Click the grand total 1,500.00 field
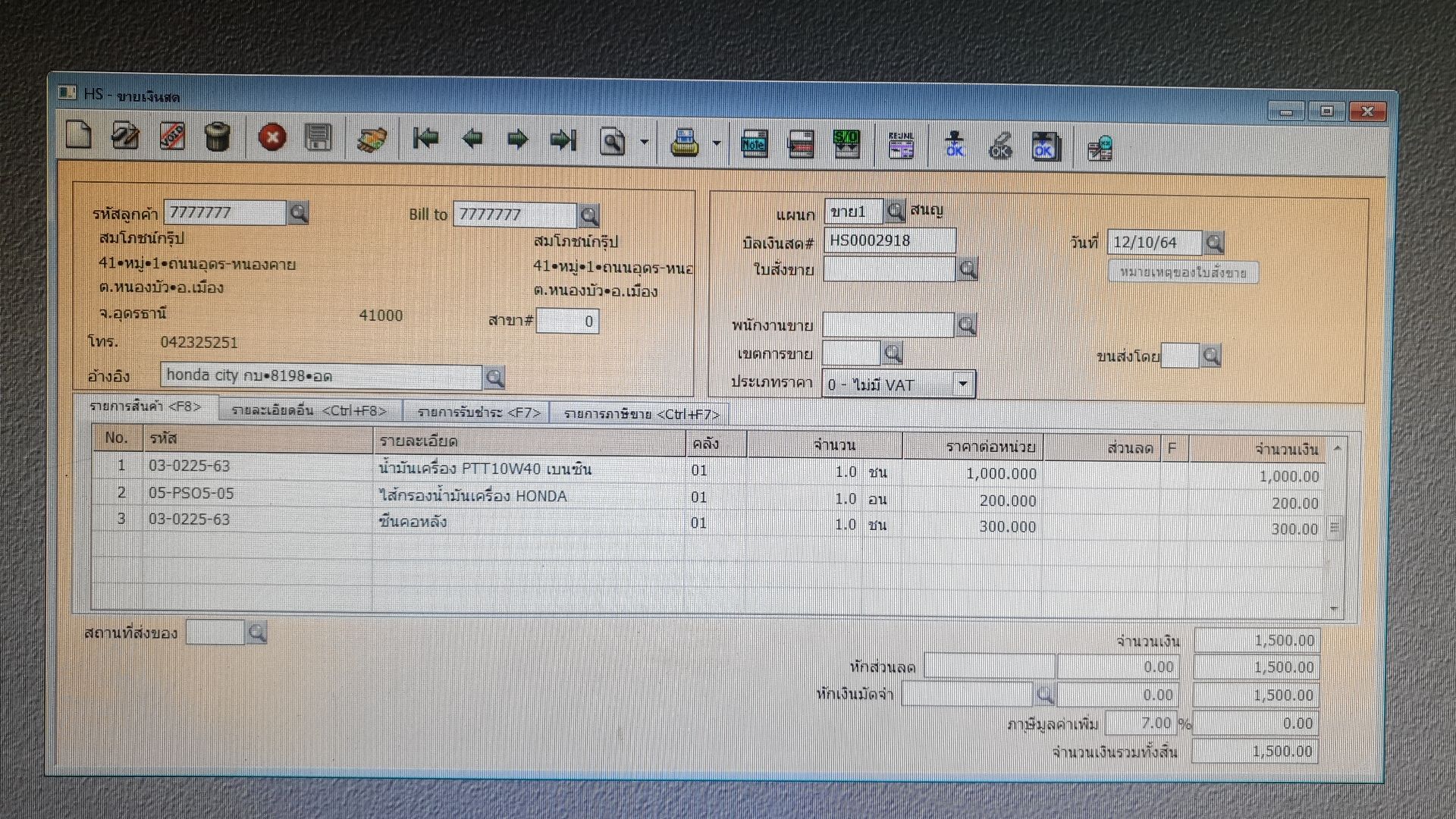1456x819 pixels. pos(1255,752)
